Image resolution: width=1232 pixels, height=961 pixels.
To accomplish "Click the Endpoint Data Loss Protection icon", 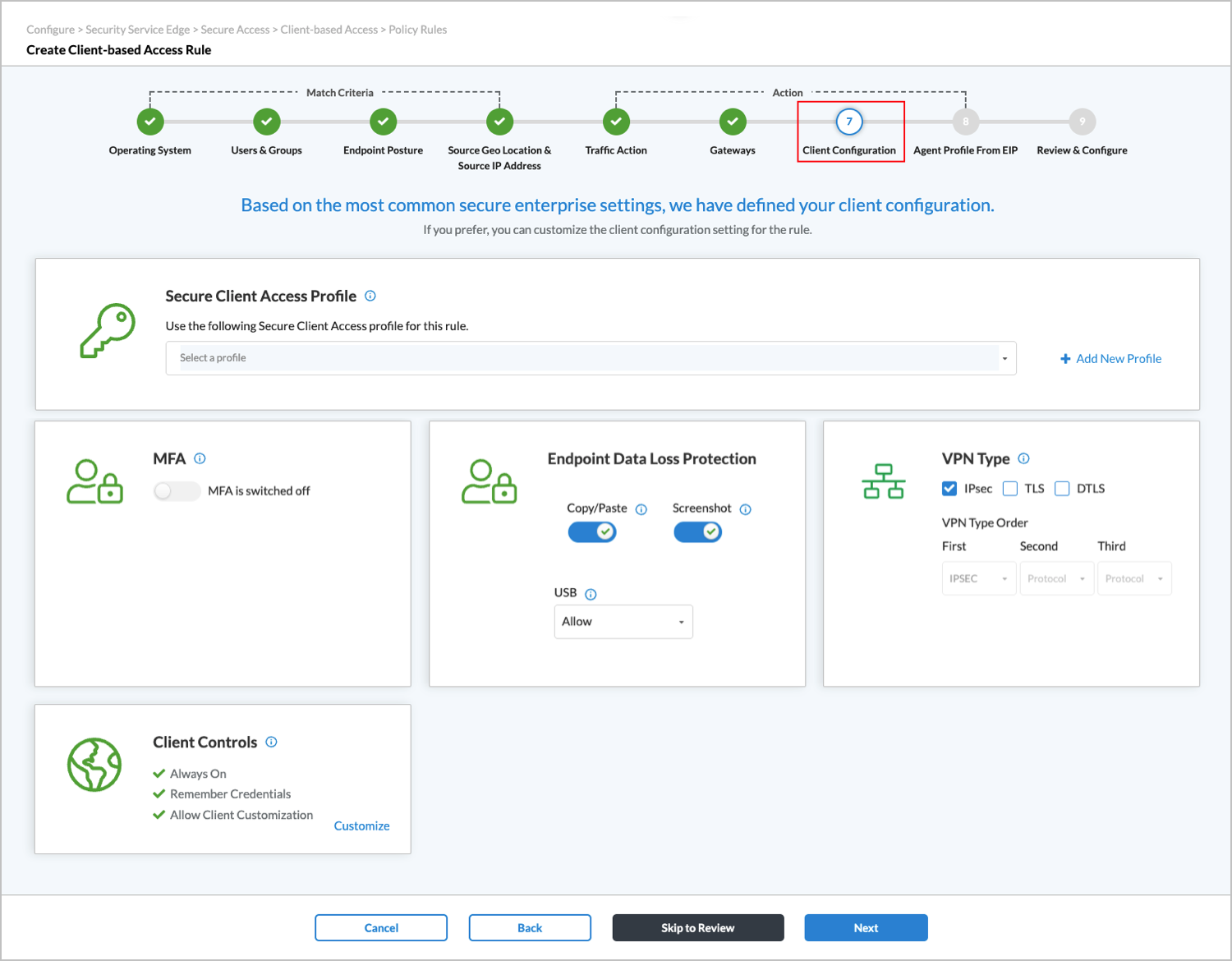I will [x=490, y=480].
